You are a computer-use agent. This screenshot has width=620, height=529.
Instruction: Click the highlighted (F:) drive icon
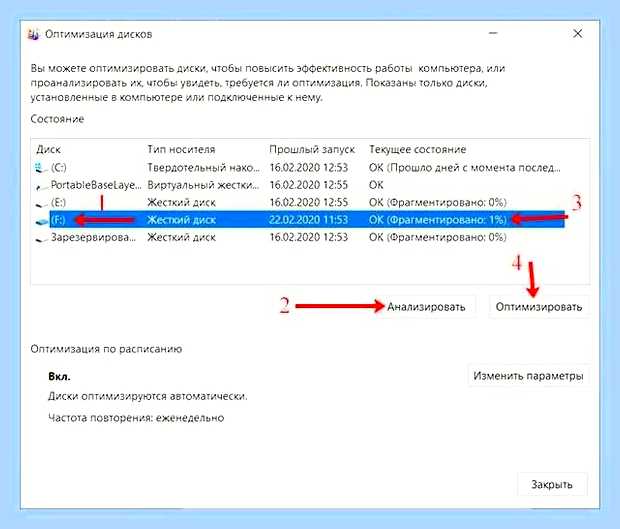(x=41, y=221)
